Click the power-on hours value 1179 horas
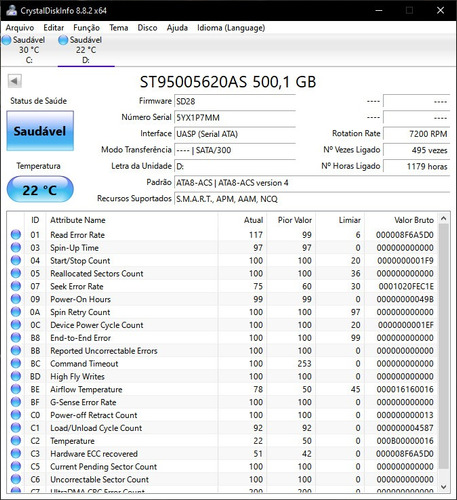This screenshot has width=457, height=500. point(416,166)
